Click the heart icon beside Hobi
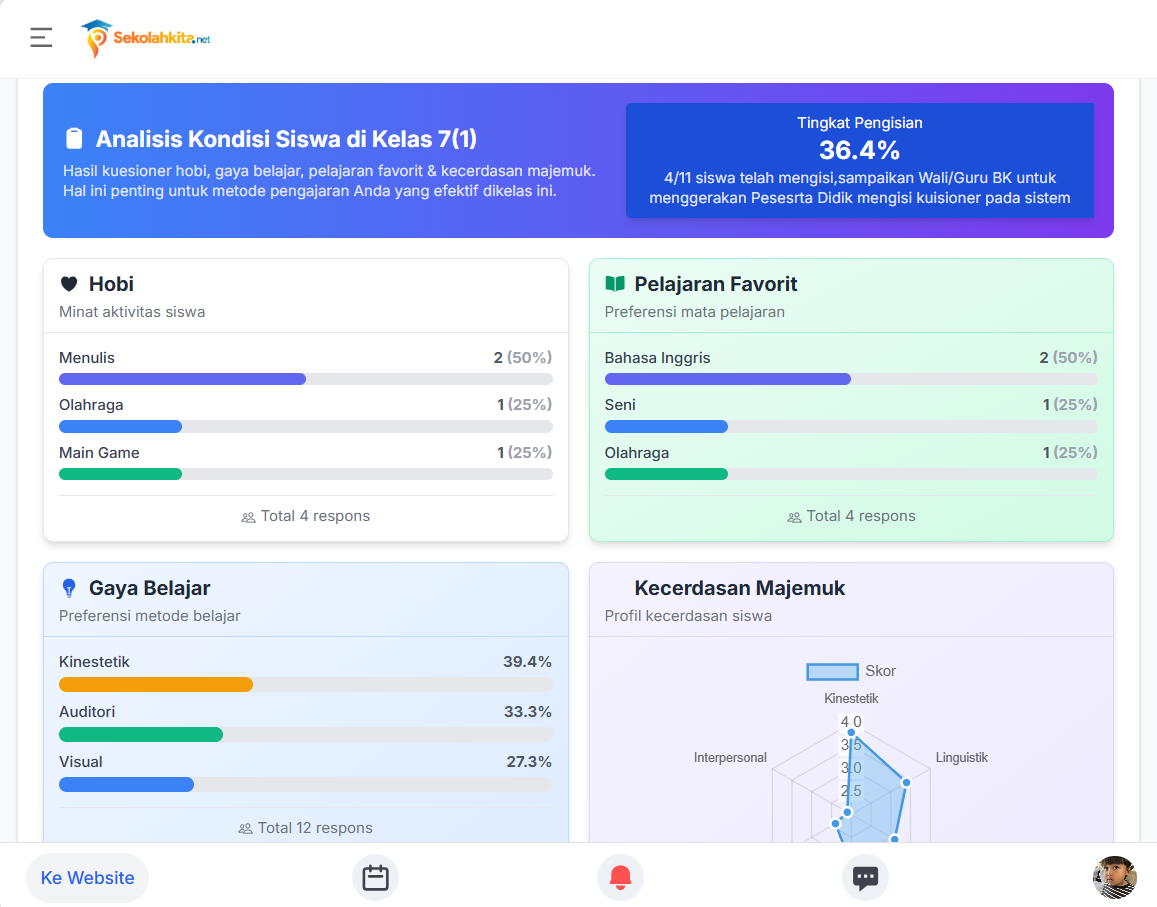The image size is (1157, 907). click(69, 284)
